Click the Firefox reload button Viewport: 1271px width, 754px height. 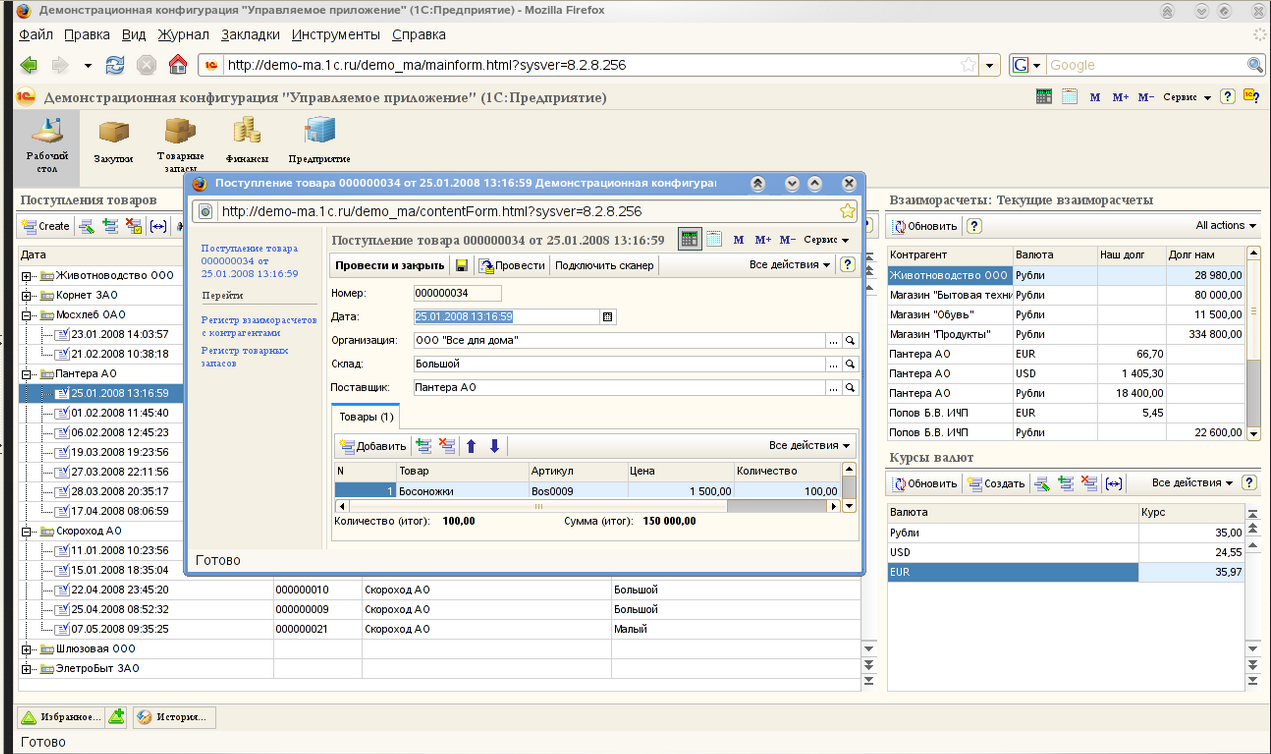(116, 65)
